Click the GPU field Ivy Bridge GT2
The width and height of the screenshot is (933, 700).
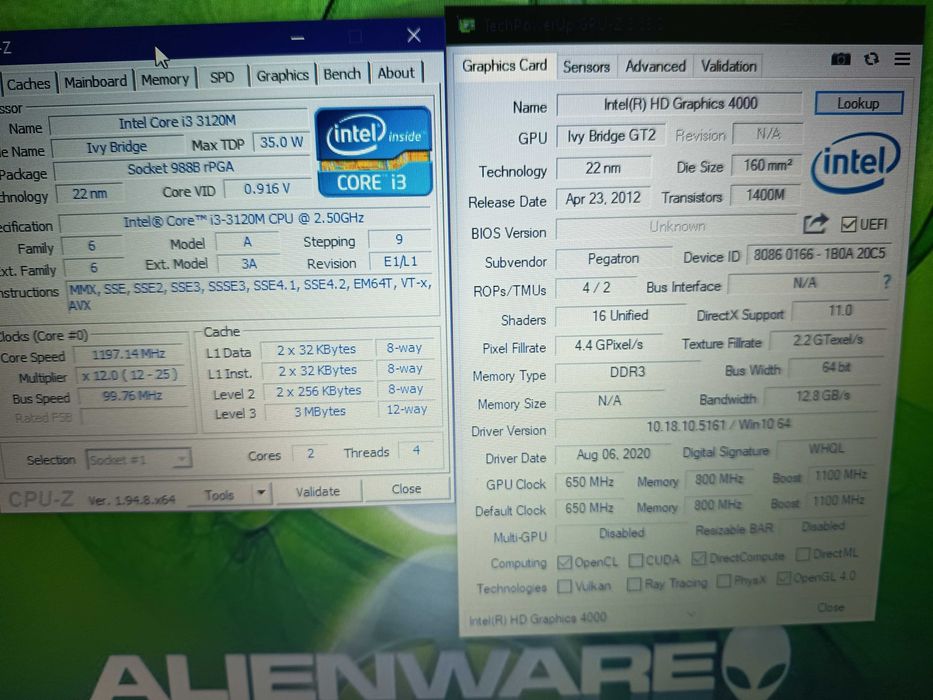610,136
